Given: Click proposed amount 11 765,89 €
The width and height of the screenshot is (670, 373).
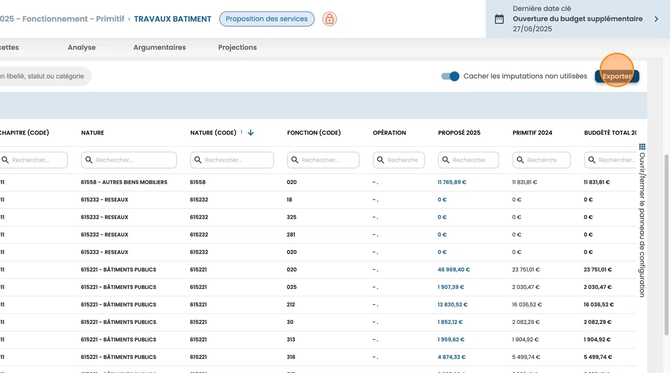Looking at the screenshot, I should click(452, 182).
